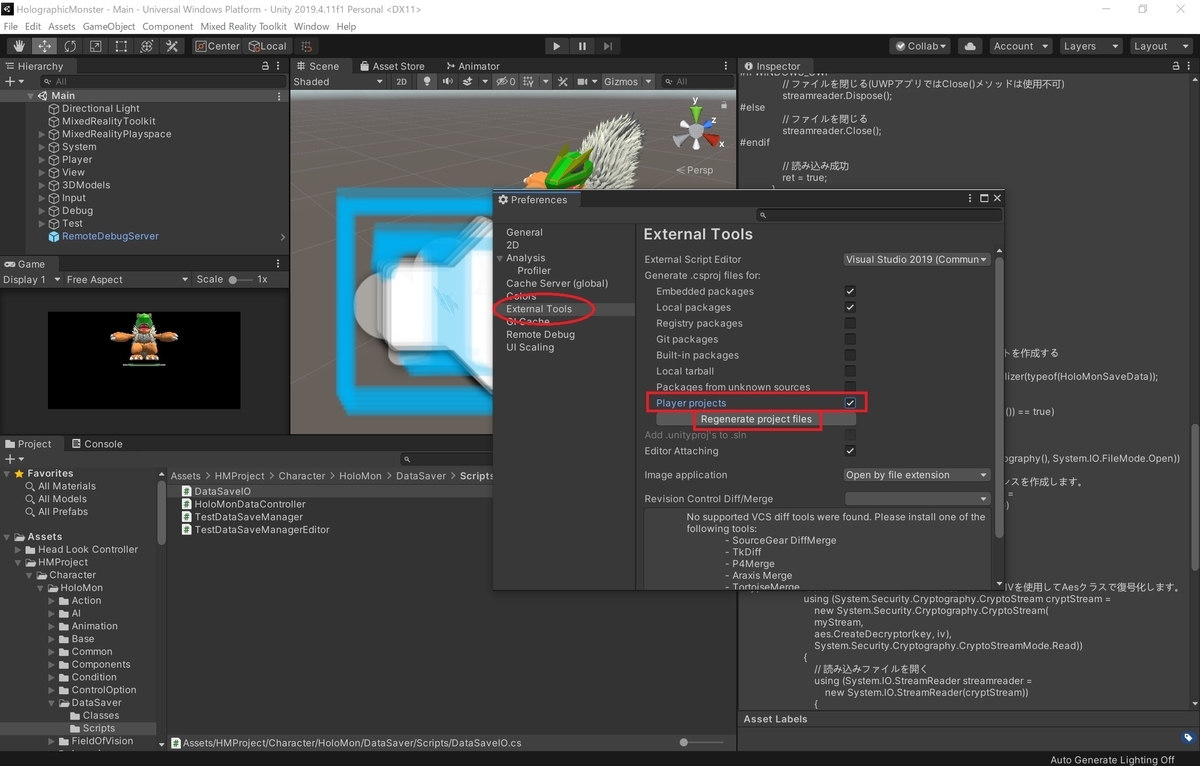The width and height of the screenshot is (1200, 766).
Task: Switch to the Console tab
Action: click(96, 444)
